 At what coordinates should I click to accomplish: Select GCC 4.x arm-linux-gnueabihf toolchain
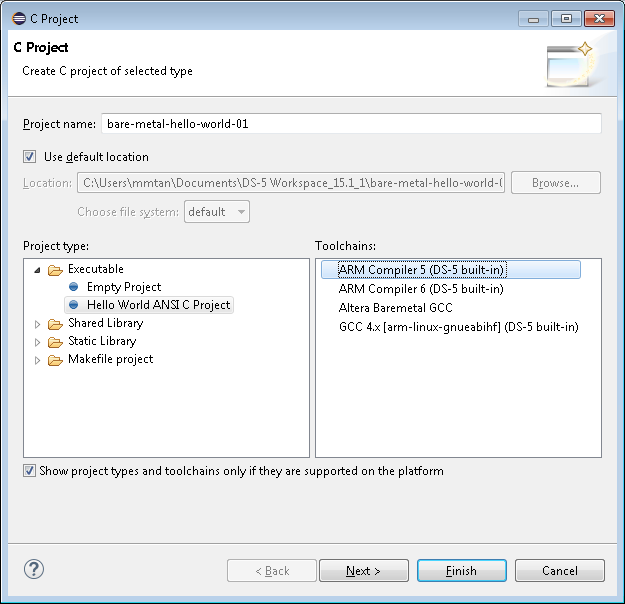[x=458, y=327]
